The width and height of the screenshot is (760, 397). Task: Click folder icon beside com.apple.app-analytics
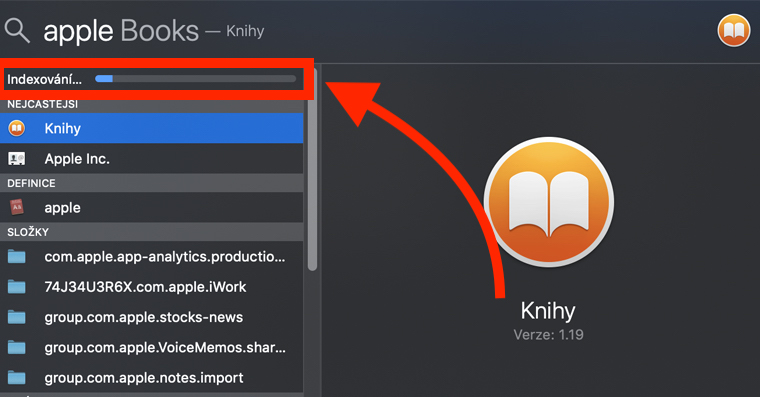(17, 256)
